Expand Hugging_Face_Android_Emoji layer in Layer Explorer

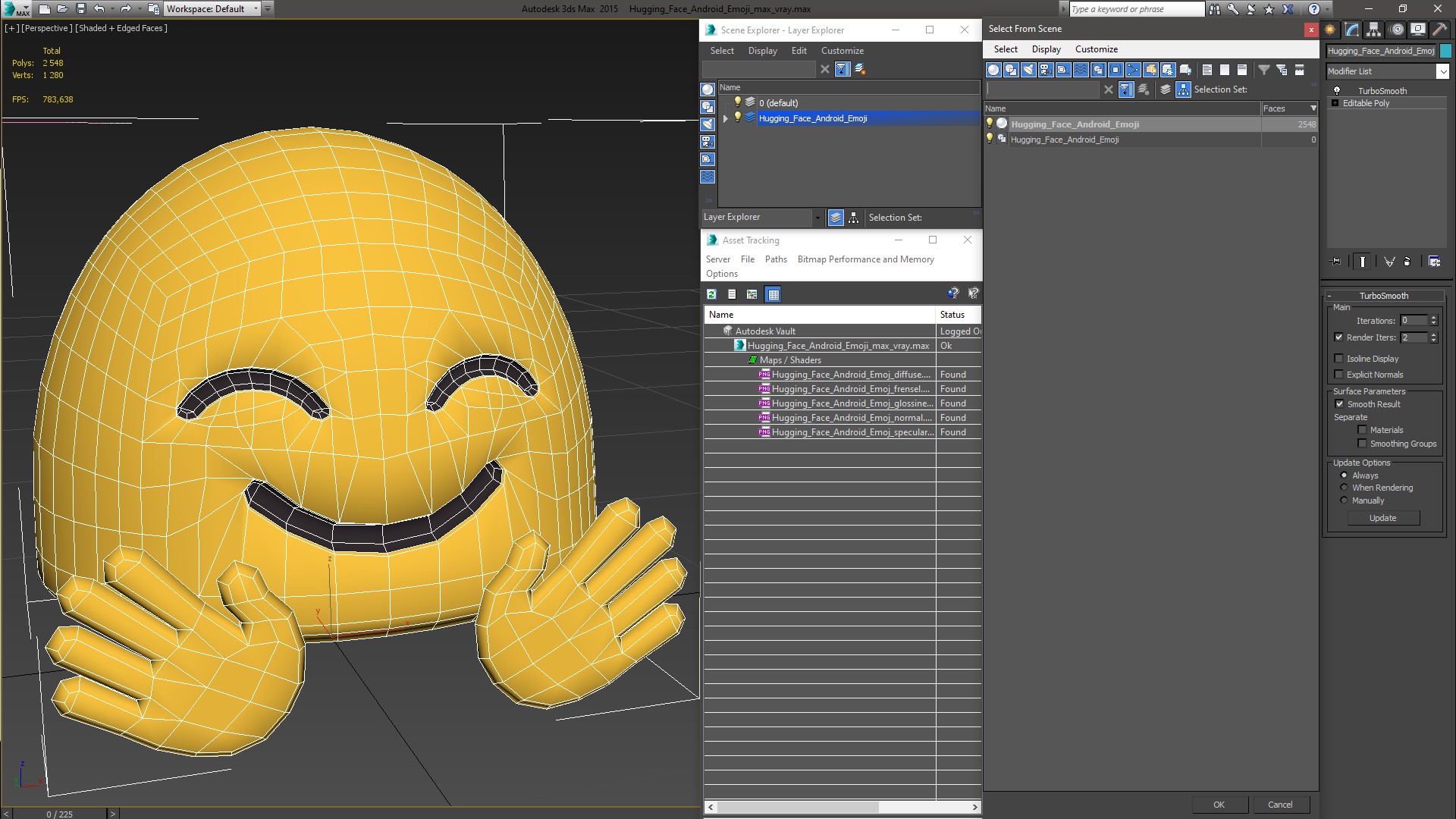(726, 118)
